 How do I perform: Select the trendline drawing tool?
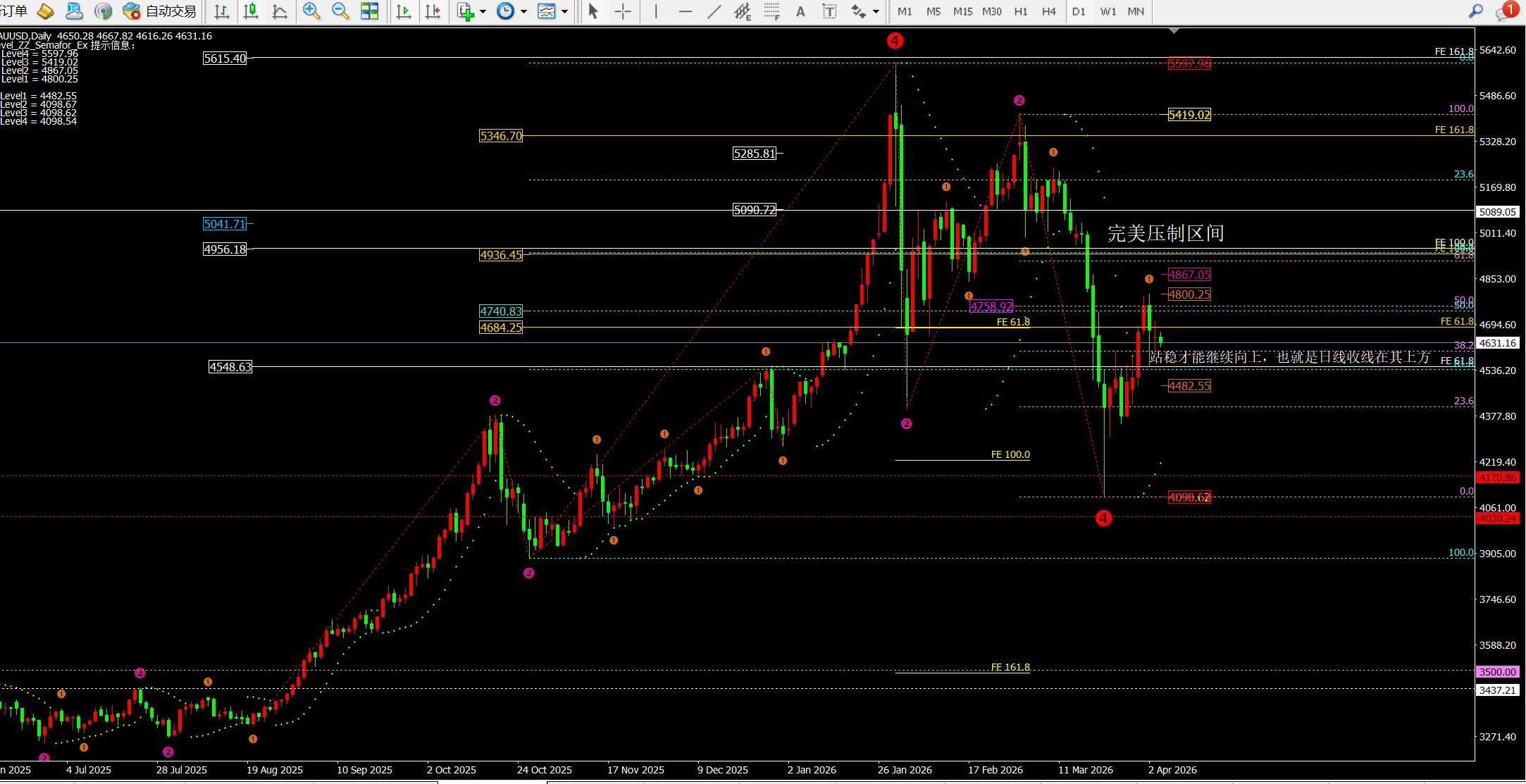tap(714, 11)
